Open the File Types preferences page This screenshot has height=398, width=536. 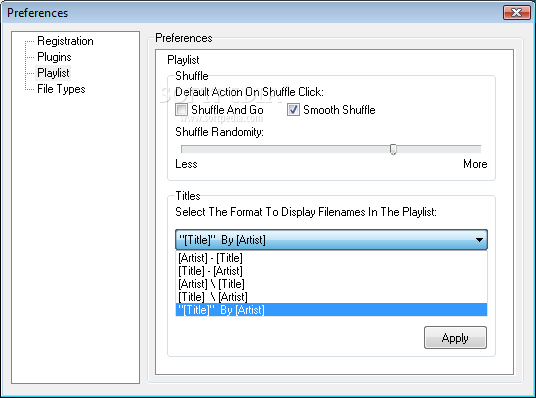tap(61, 89)
